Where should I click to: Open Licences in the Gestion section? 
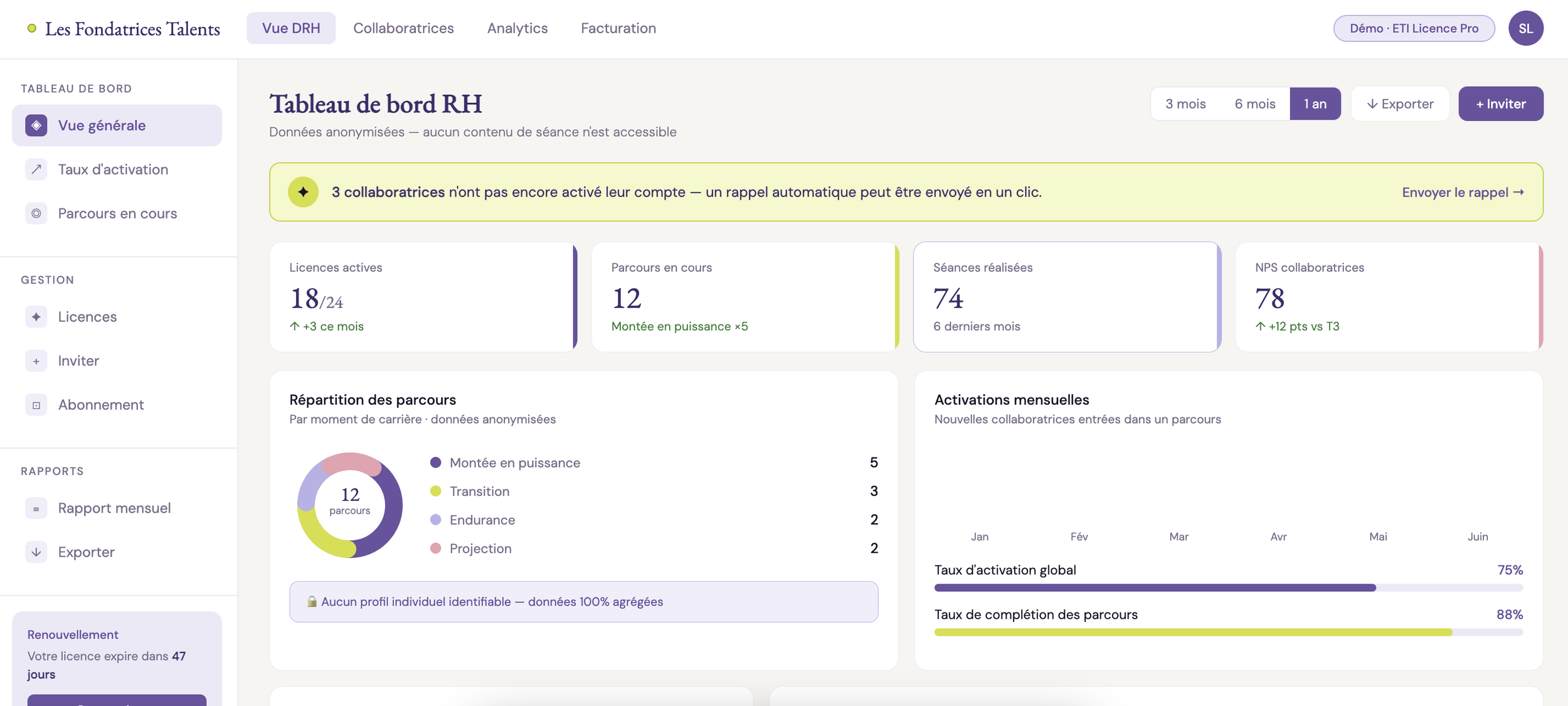117,317
